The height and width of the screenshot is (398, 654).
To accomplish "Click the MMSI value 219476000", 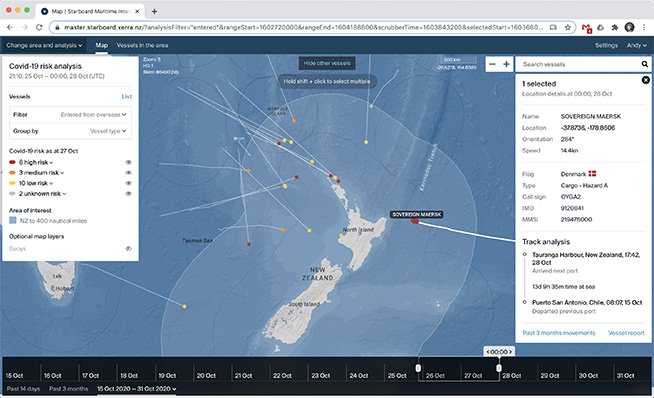I will coord(576,219).
